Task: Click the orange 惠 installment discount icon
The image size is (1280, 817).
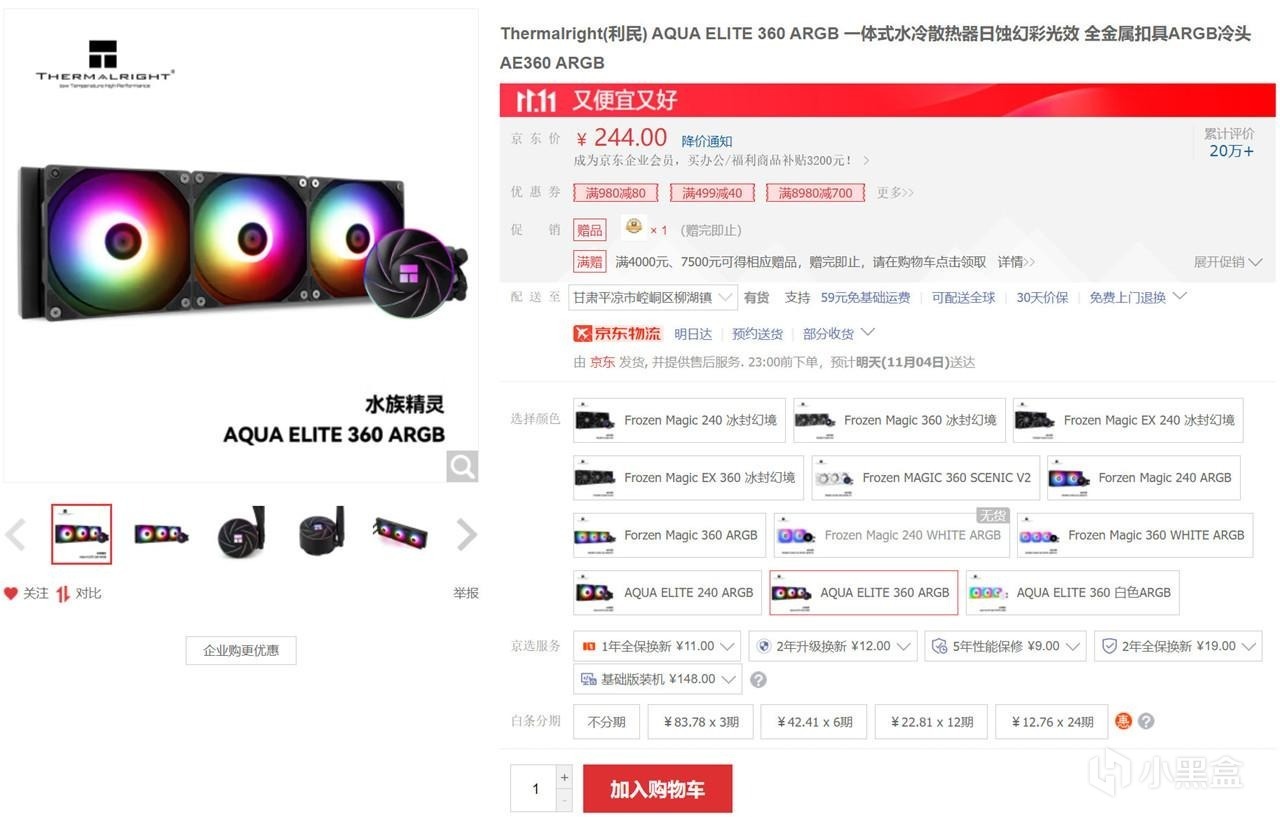Action: pyautogui.click(x=1124, y=721)
